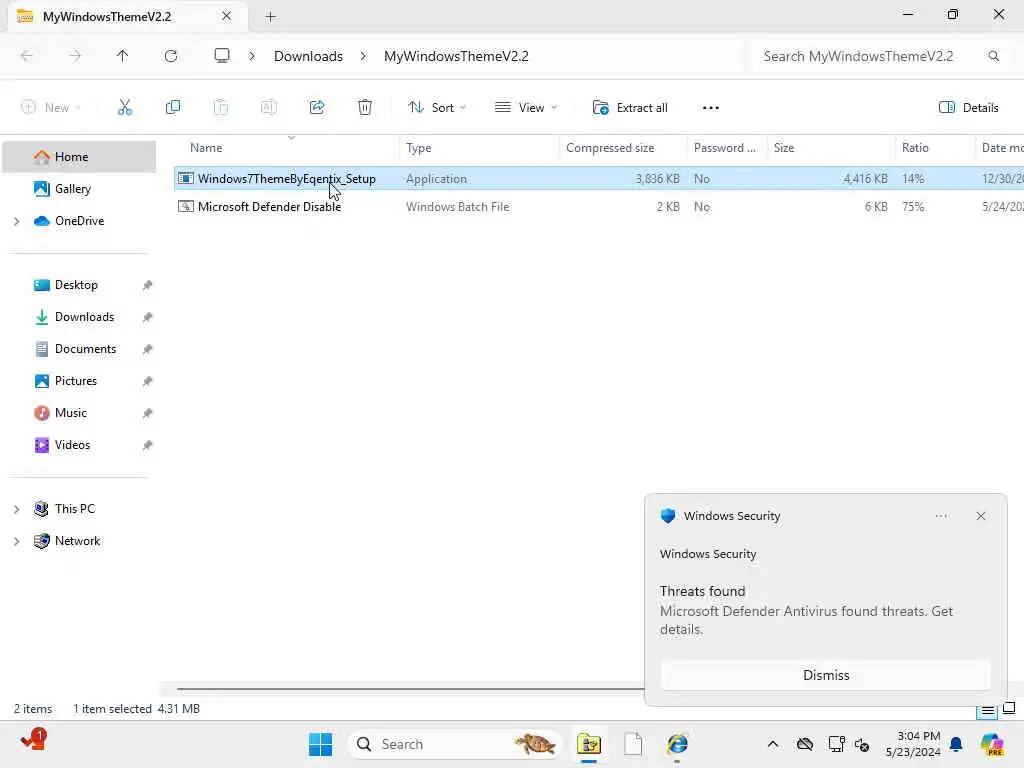Open the View dropdown menu
Image resolution: width=1024 pixels, height=768 pixels.
point(526,108)
